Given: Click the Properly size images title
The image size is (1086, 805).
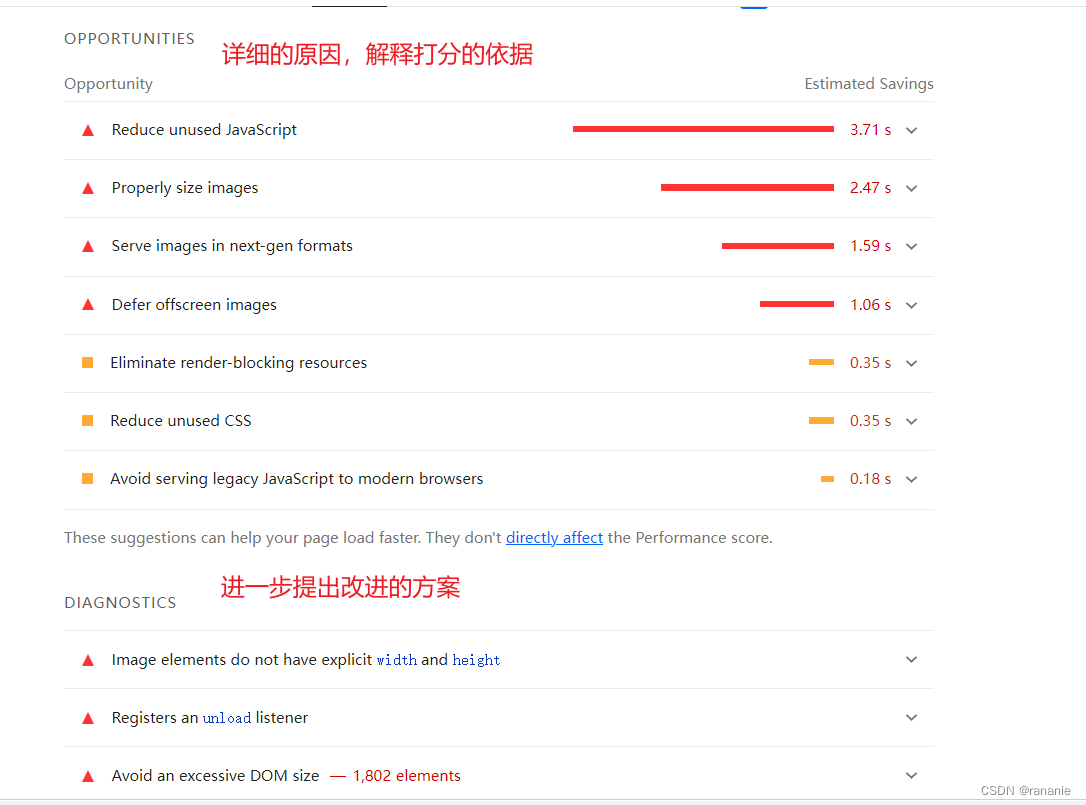Looking at the screenshot, I should (x=185, y=188).
